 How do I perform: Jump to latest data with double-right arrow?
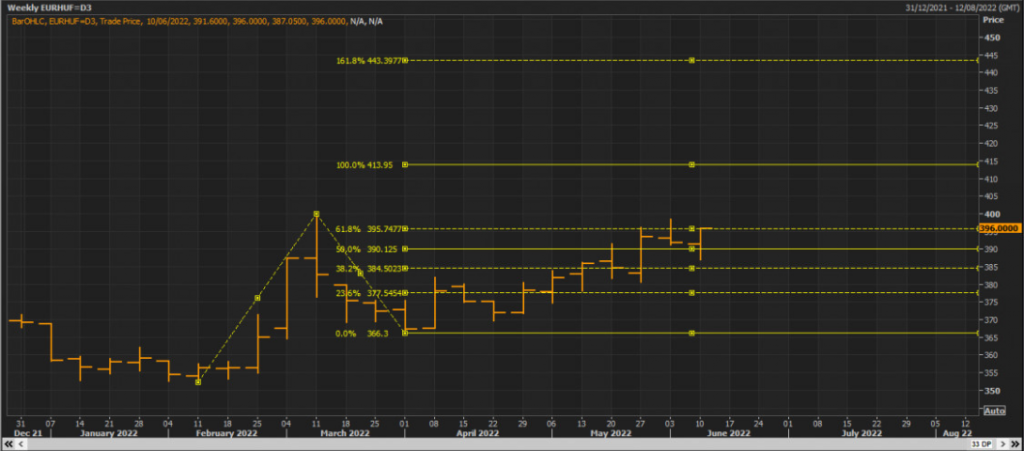(x=1015, y=444)
